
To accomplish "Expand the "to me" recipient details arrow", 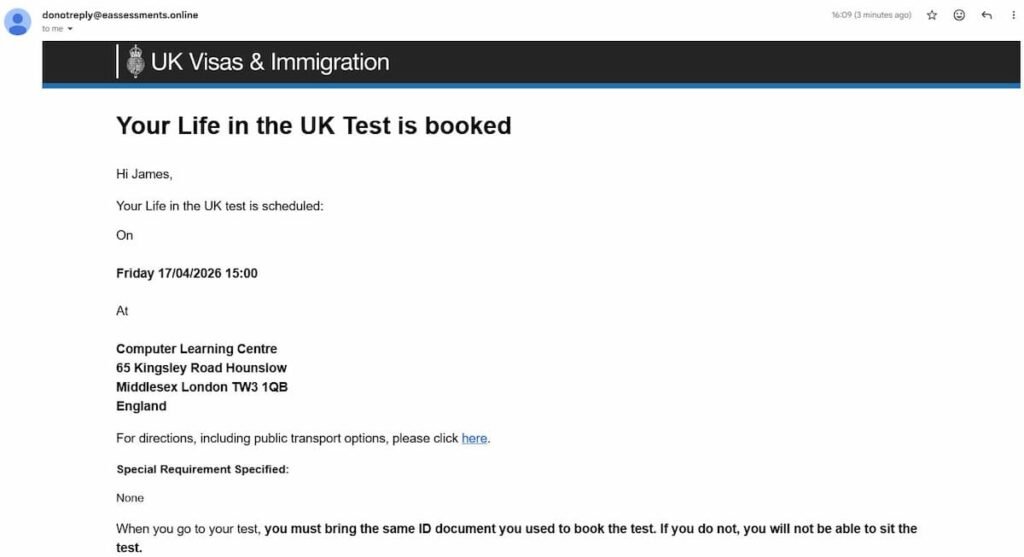I will click(70, 29).
